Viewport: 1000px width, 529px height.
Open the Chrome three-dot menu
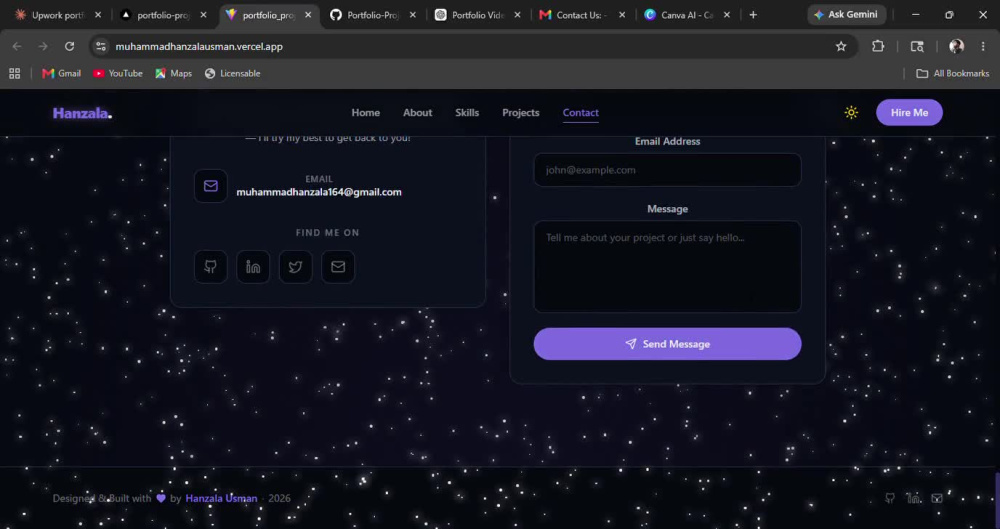pyautogui.click(x=983, y=46)
